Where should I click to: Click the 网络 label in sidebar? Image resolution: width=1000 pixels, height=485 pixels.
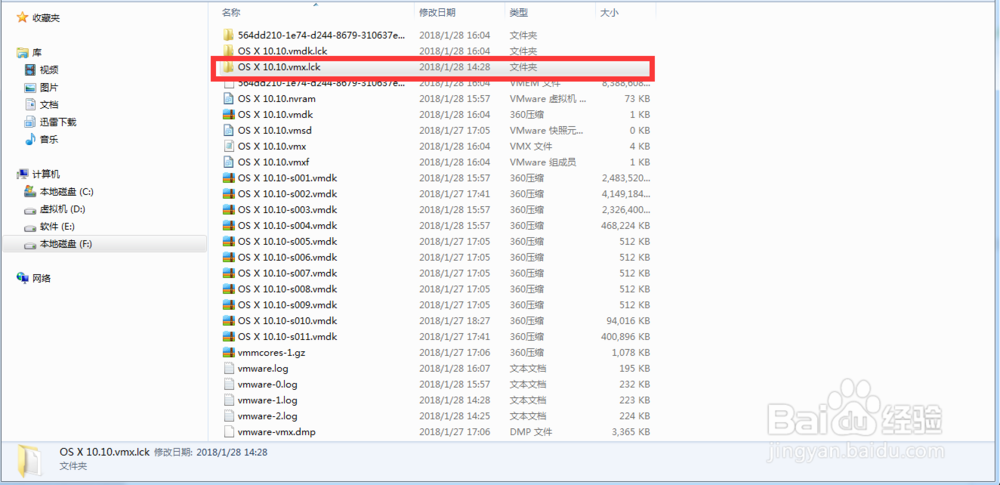click(x=41, y=278)
